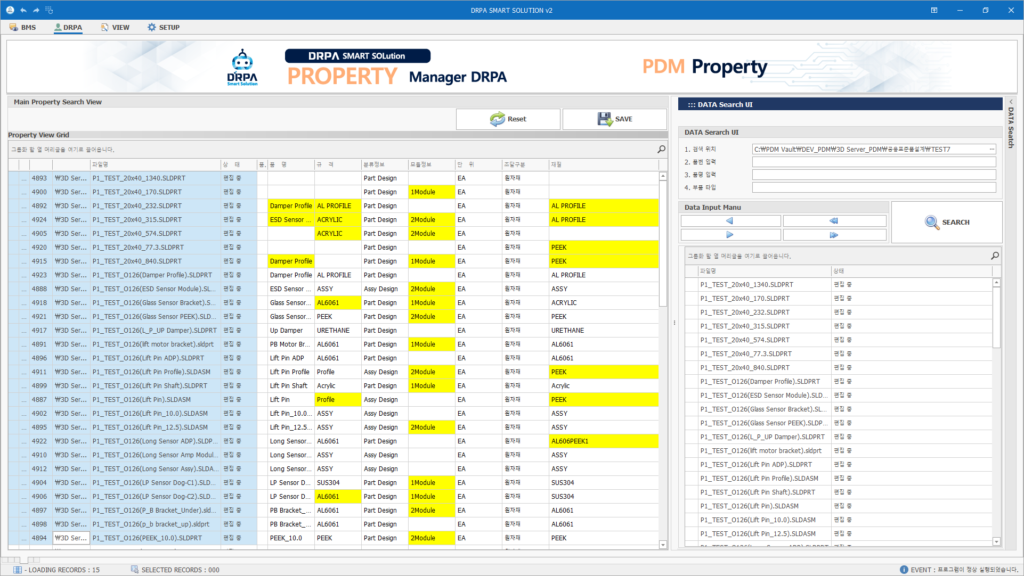The width and height of the screenshot is (1024, 576).
Task: Click the double left arrow data input button
Action: (834, 221)
